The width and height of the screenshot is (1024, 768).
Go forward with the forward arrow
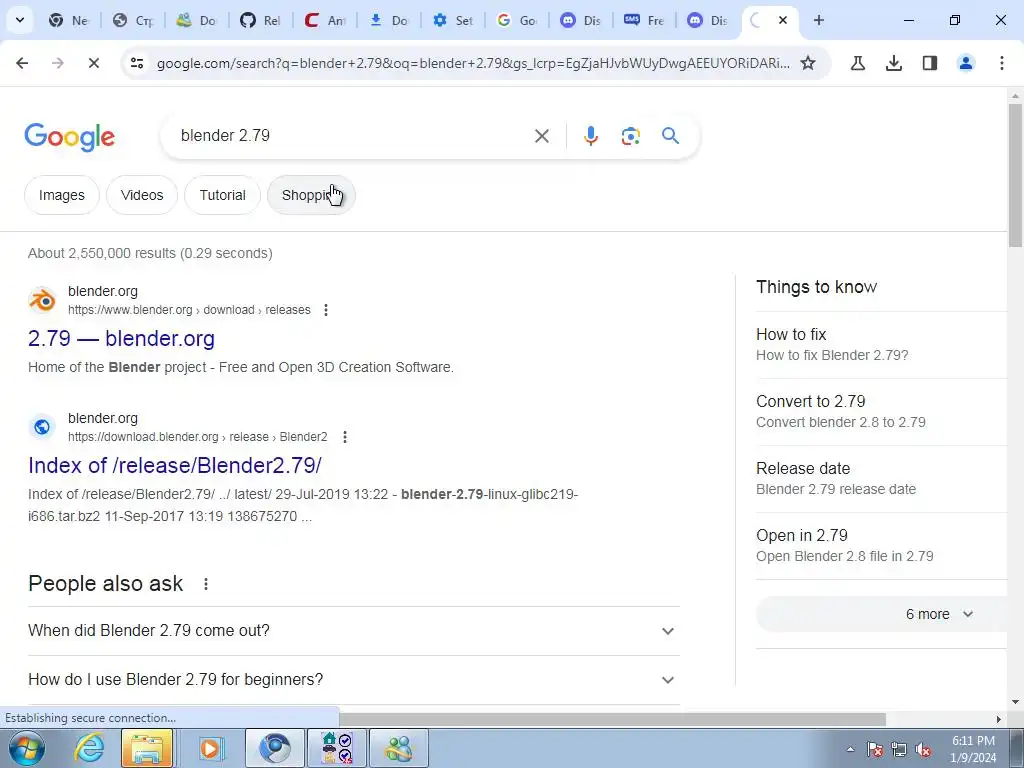[x=57, y=63]
